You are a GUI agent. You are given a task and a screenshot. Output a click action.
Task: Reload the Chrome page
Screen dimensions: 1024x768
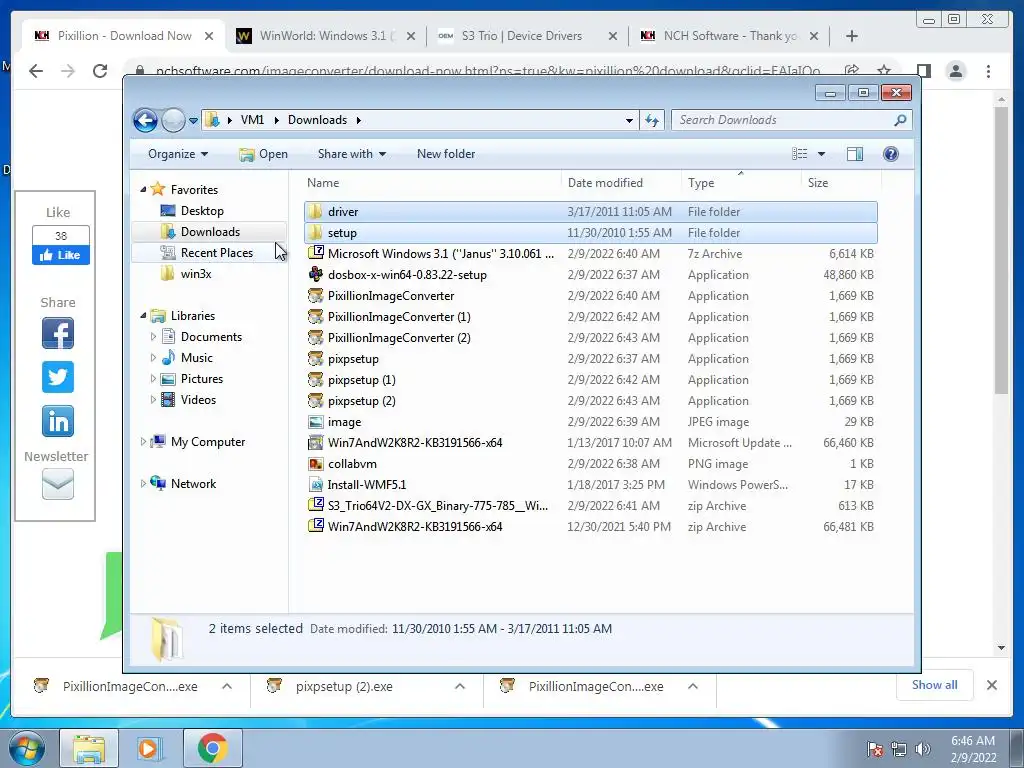pyautogui.click(x=100, y=71)
